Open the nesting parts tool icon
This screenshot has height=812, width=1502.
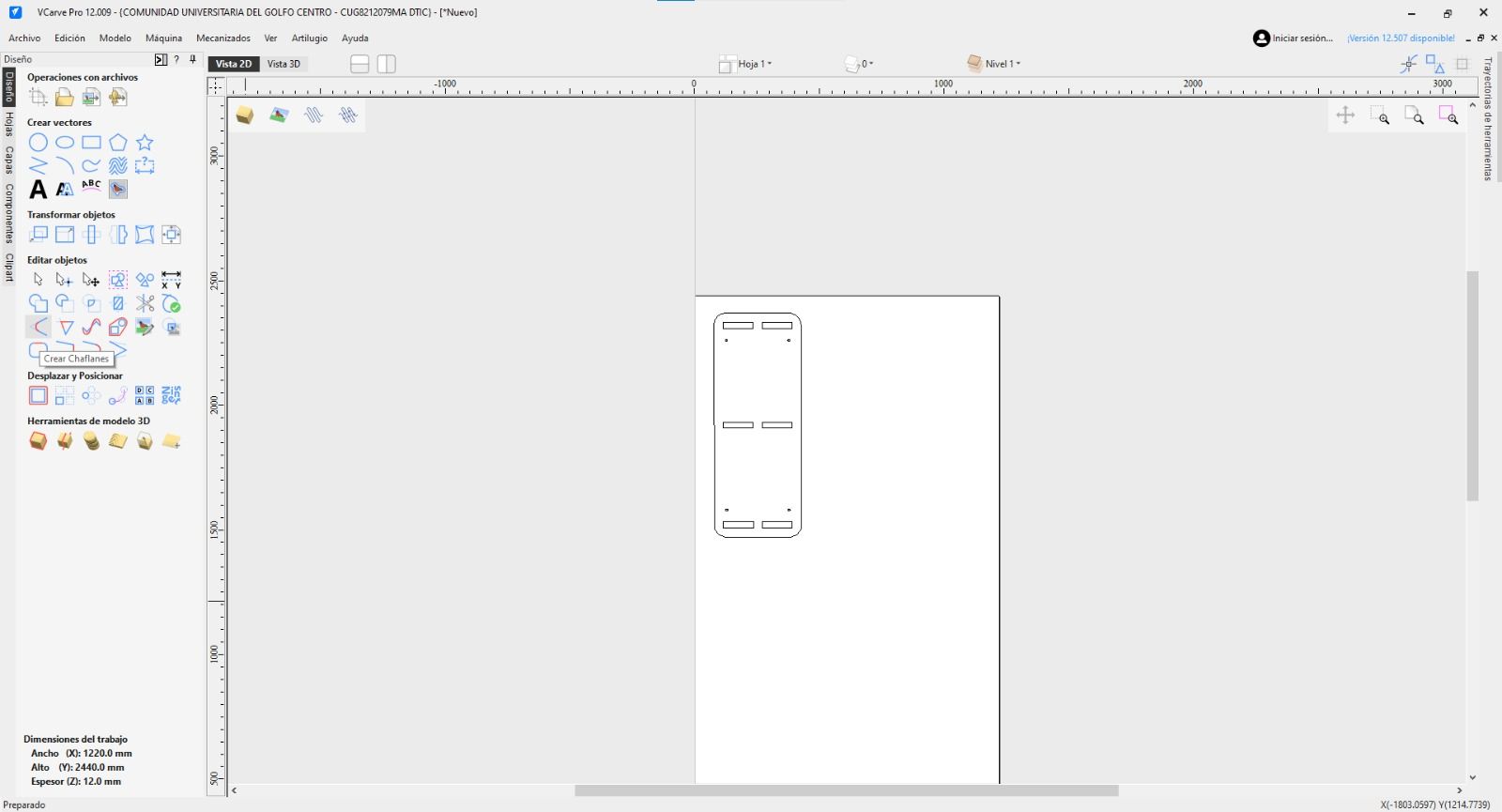click(171, 395)
